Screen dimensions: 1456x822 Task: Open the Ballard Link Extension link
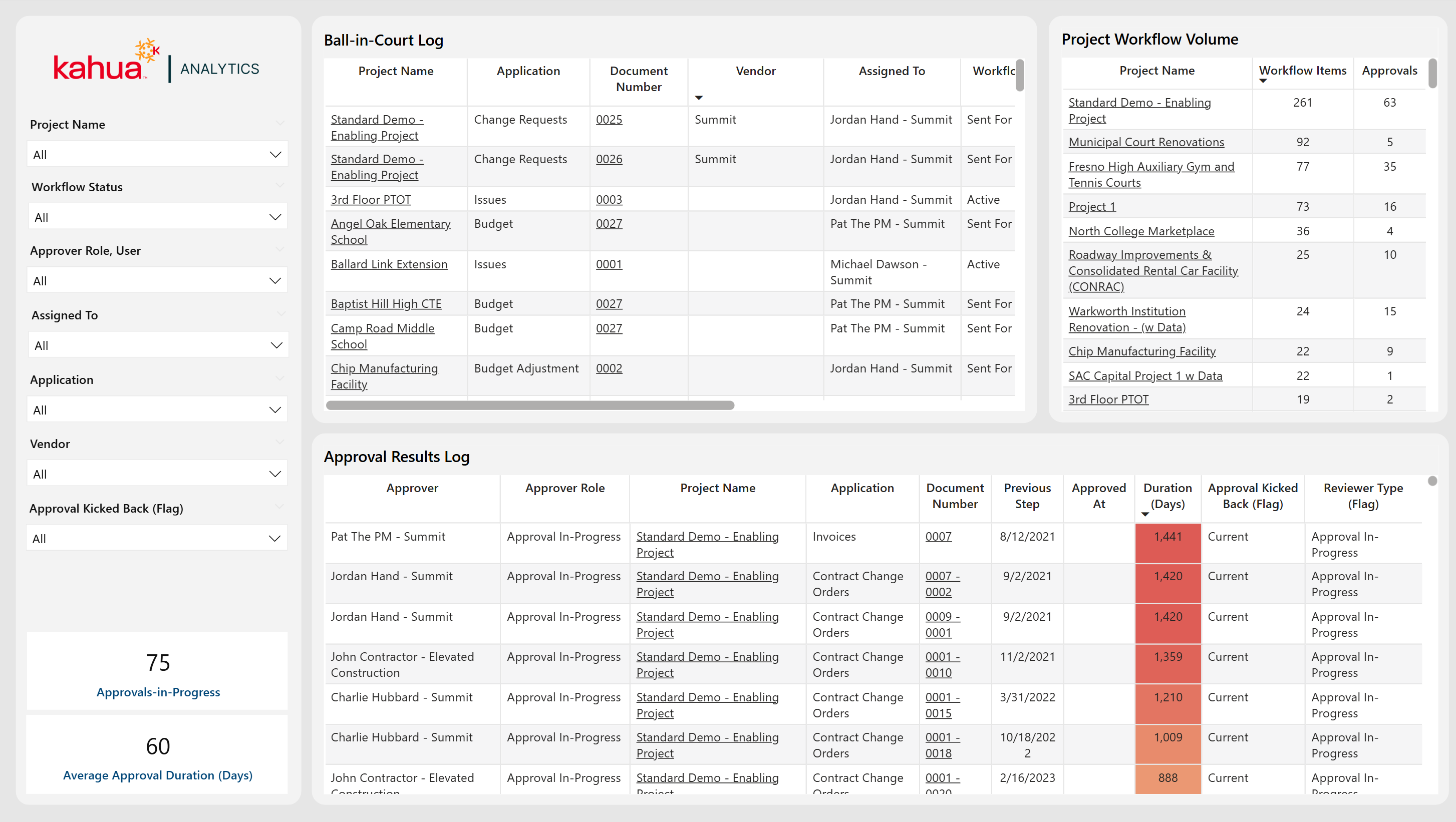pos(389,264)
